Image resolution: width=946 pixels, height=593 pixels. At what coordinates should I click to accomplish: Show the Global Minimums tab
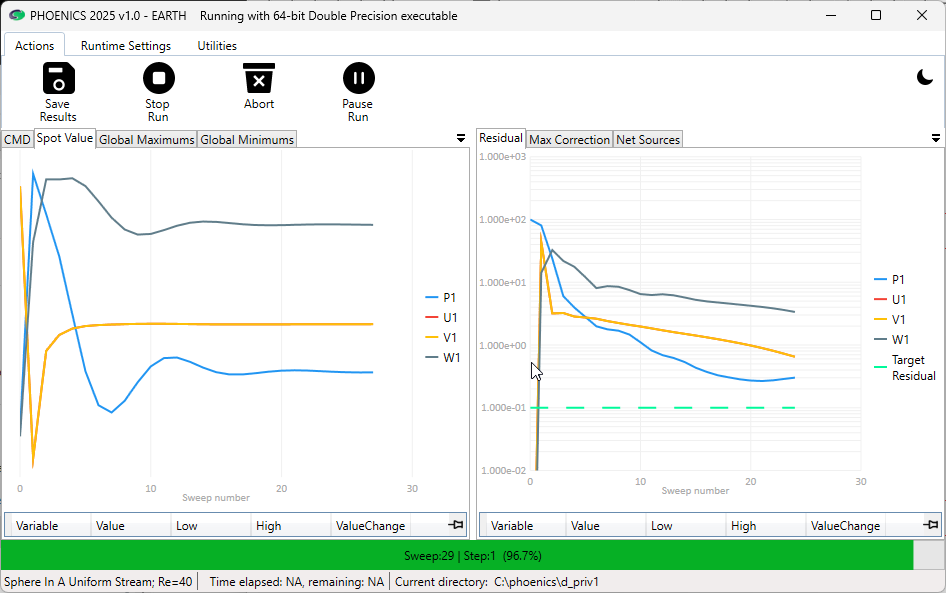coord(247,140)
